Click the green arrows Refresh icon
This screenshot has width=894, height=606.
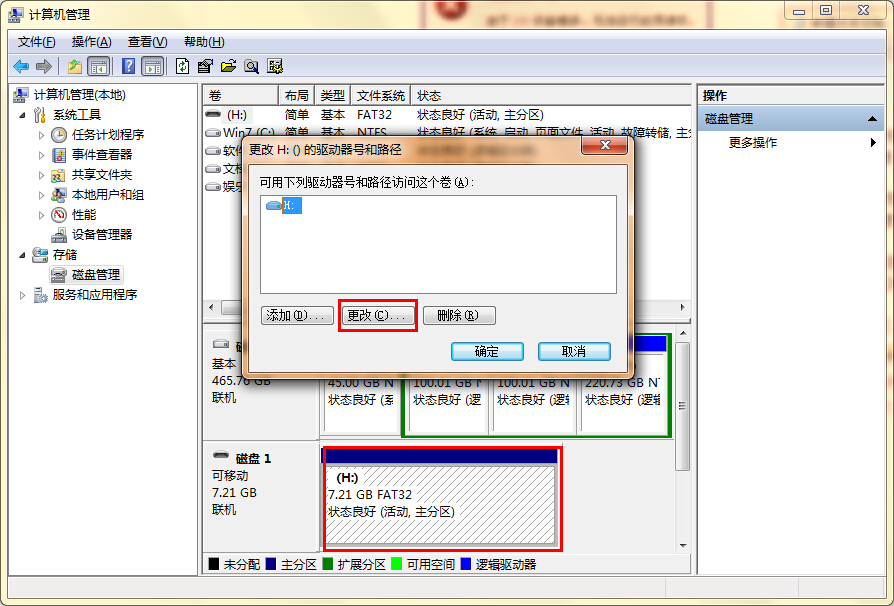[182, 67]
